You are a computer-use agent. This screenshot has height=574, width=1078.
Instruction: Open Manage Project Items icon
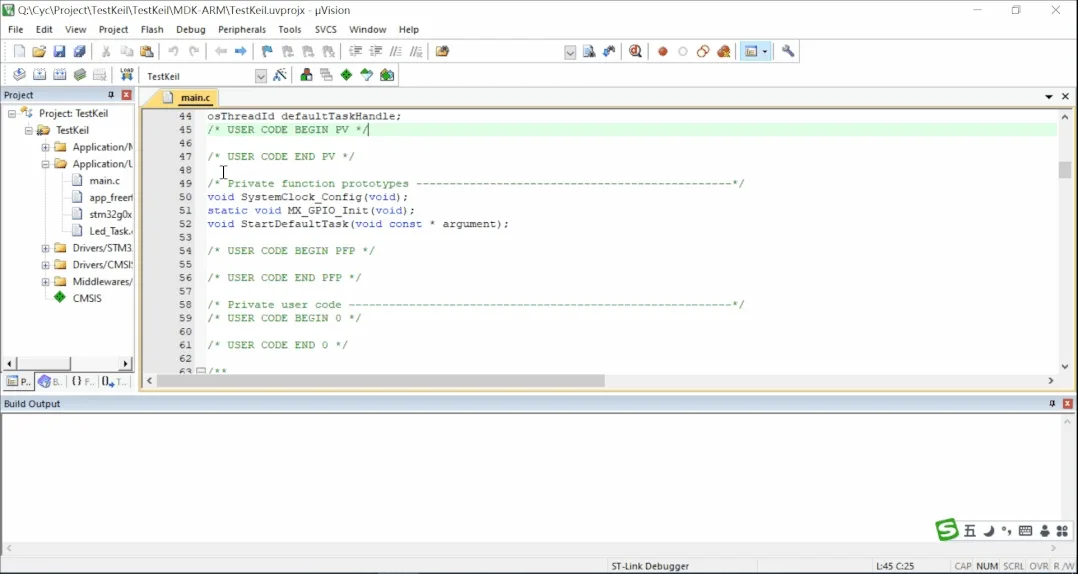307,75
